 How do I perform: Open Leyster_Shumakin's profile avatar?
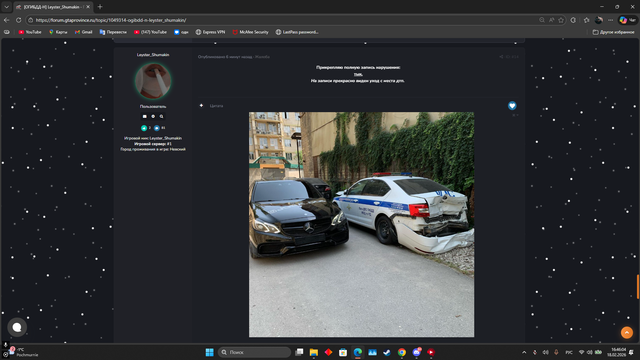153,81
